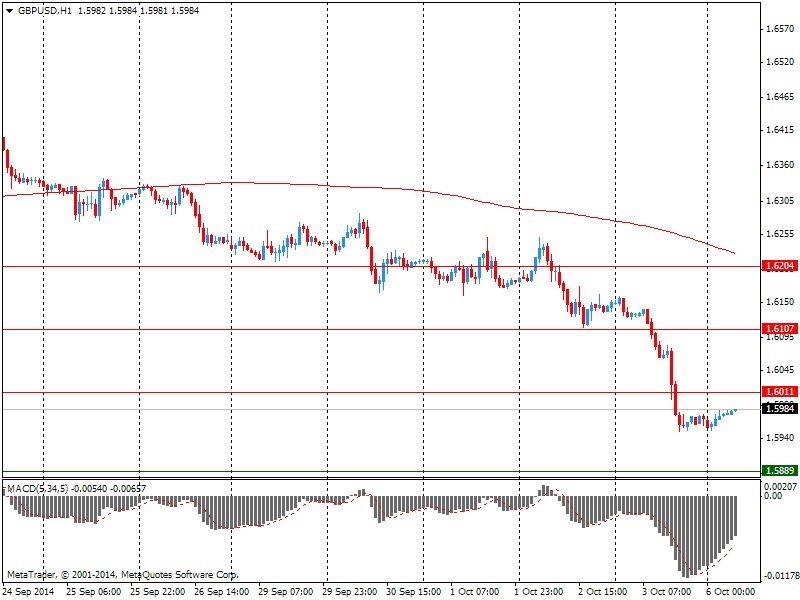Viewport: 800px width, 600px height.
Task: Click the 1.6107 red price level label
Action: pos(779,329)
